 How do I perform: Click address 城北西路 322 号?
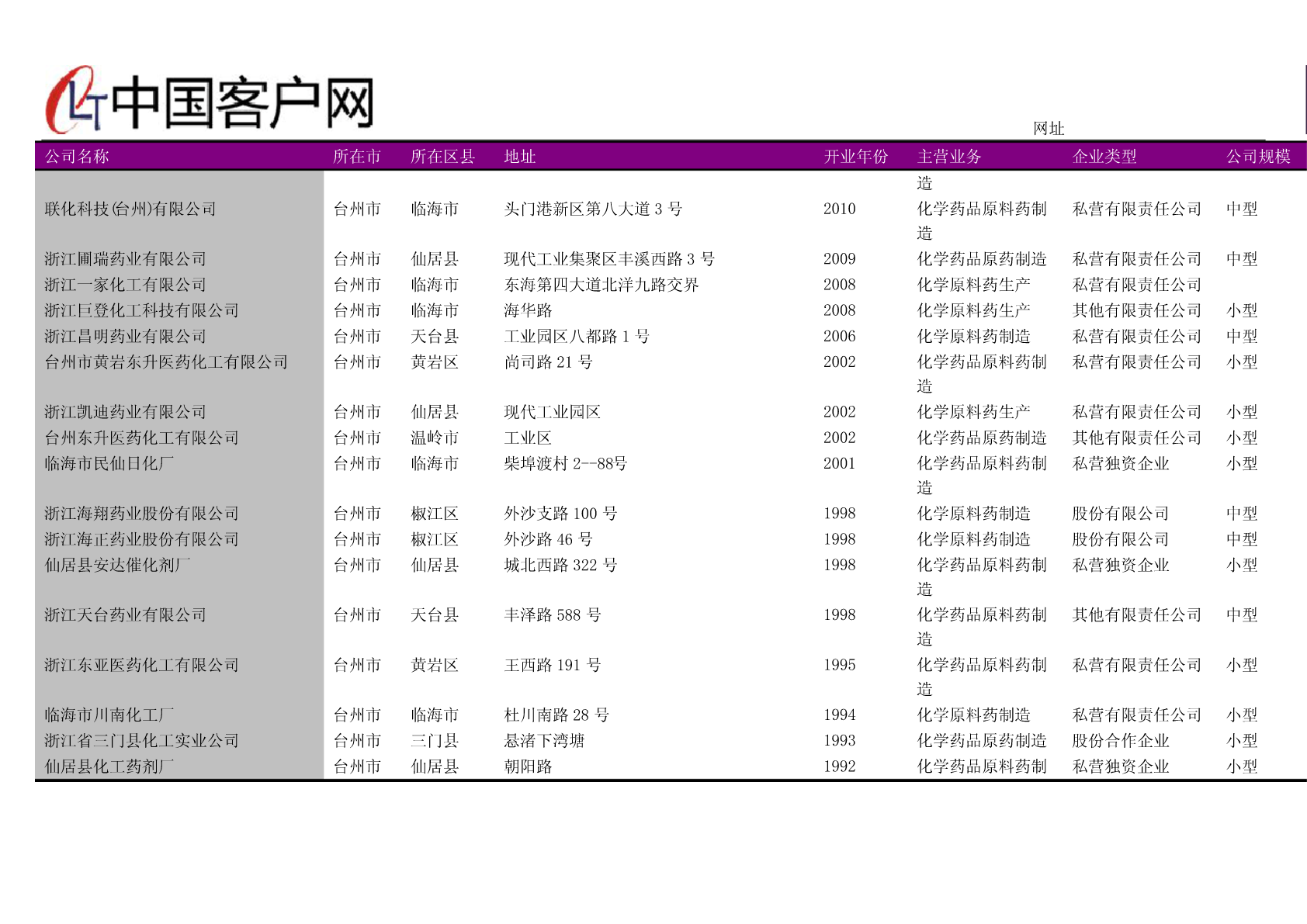click(x=561, y=565)
